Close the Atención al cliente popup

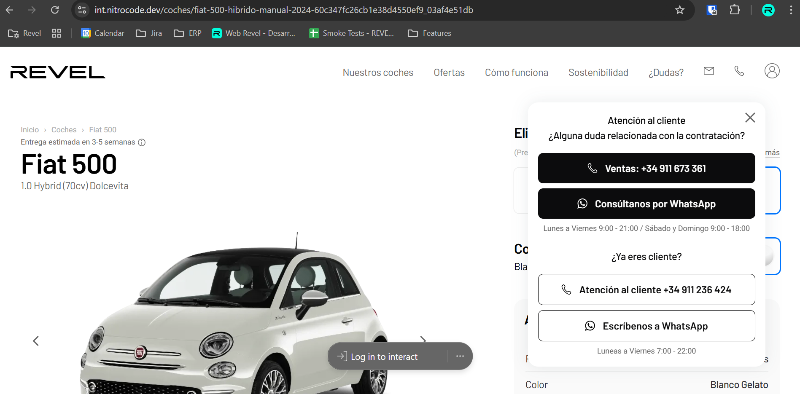[749, 117]
